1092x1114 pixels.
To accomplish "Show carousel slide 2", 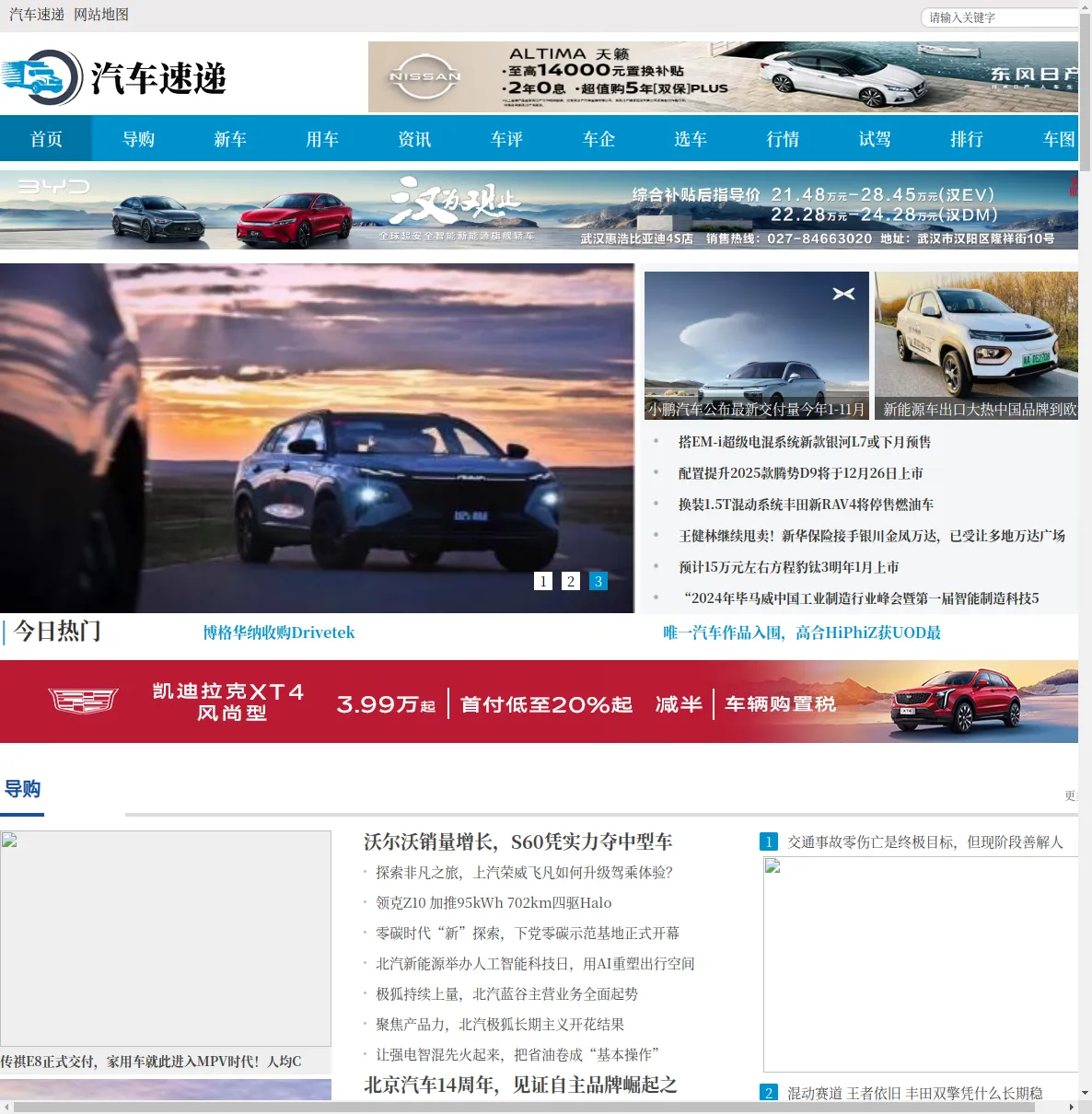I will (571, 581).
